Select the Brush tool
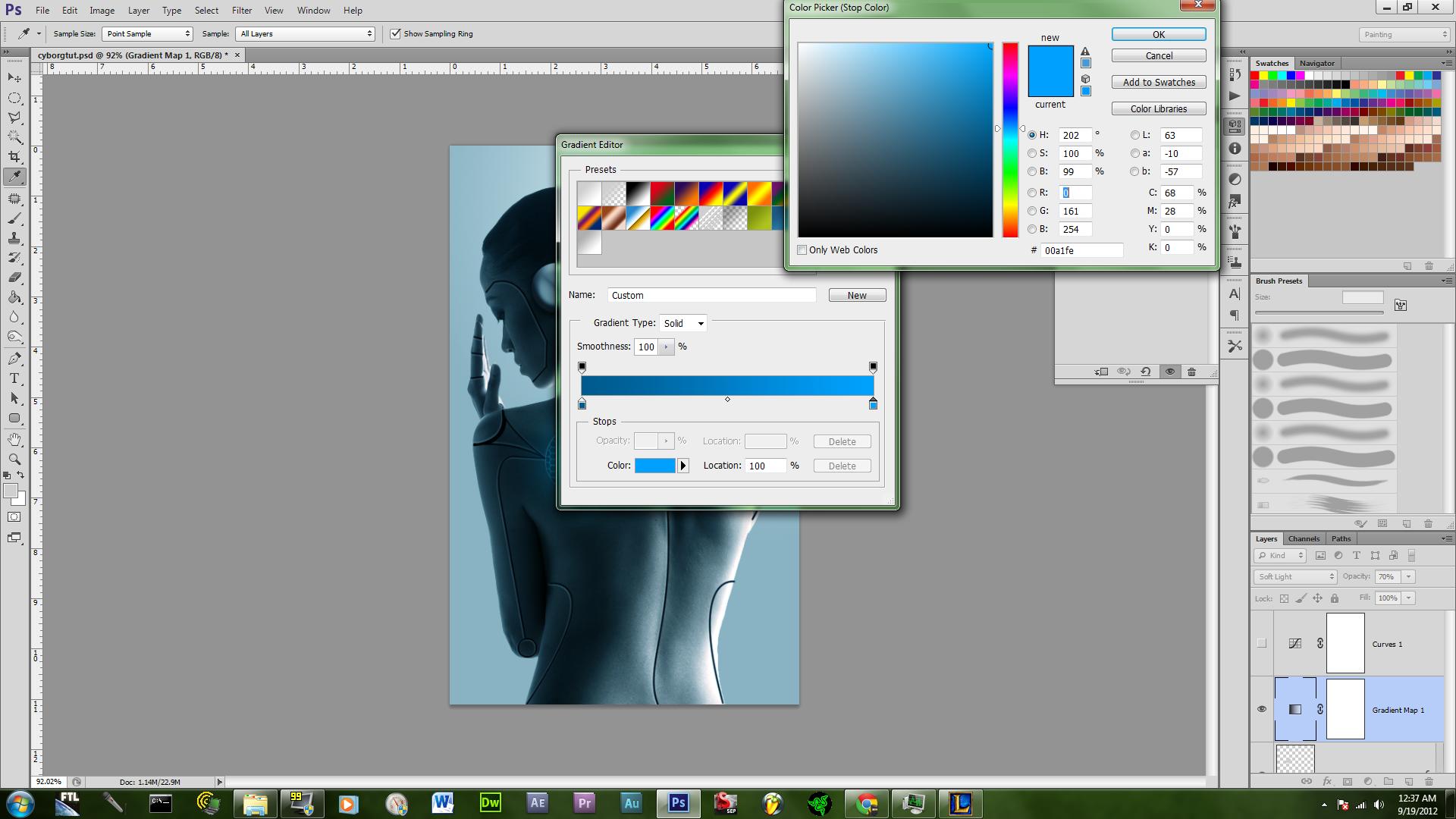The width and height of the screenshot is (1456, 819). tap(14, 218)
